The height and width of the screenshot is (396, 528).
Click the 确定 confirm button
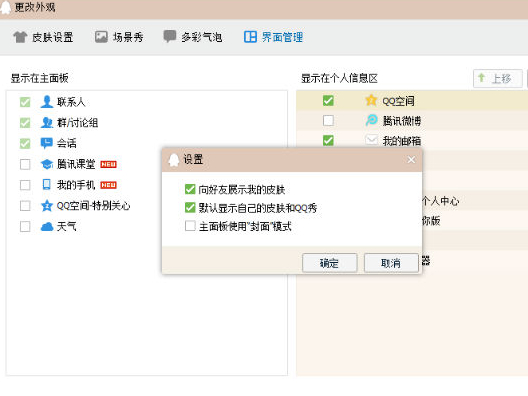(x=330, y=263)
